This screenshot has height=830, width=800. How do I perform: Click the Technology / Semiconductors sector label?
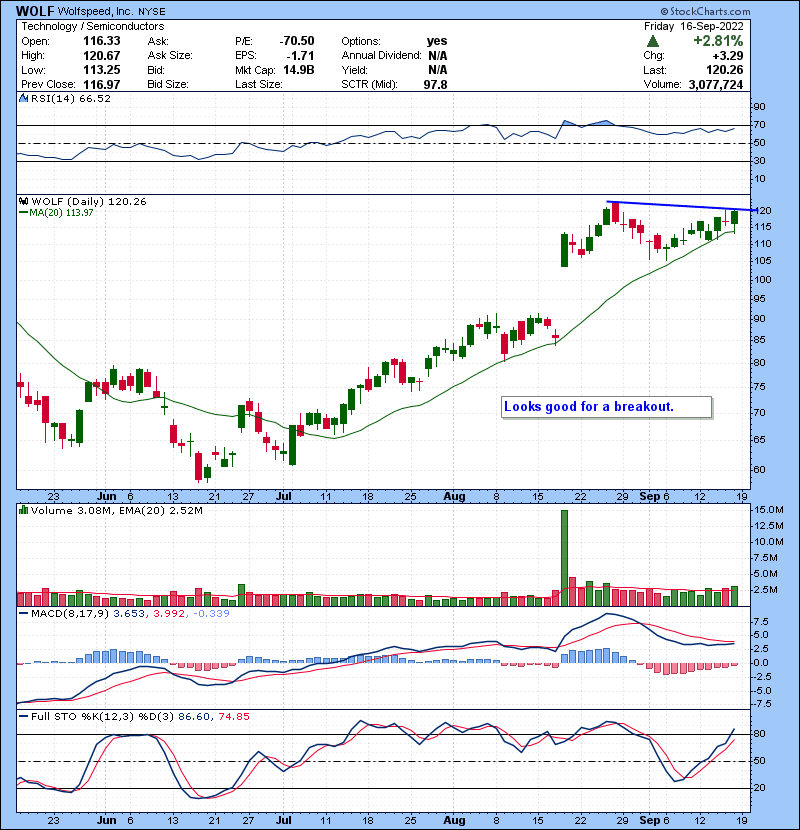[93, 26]
